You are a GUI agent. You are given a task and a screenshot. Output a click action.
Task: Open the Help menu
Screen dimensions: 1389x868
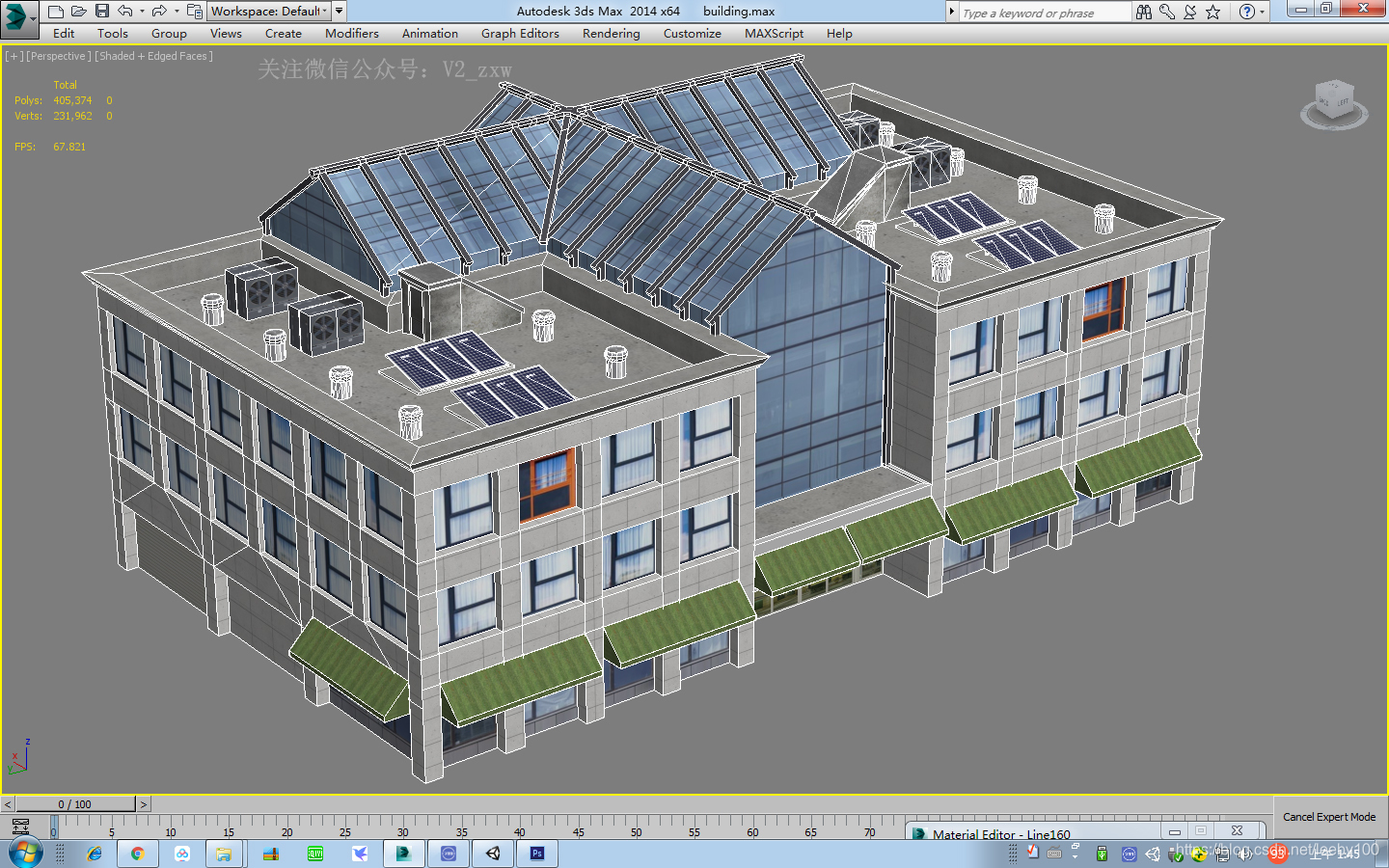click(839, 34)
